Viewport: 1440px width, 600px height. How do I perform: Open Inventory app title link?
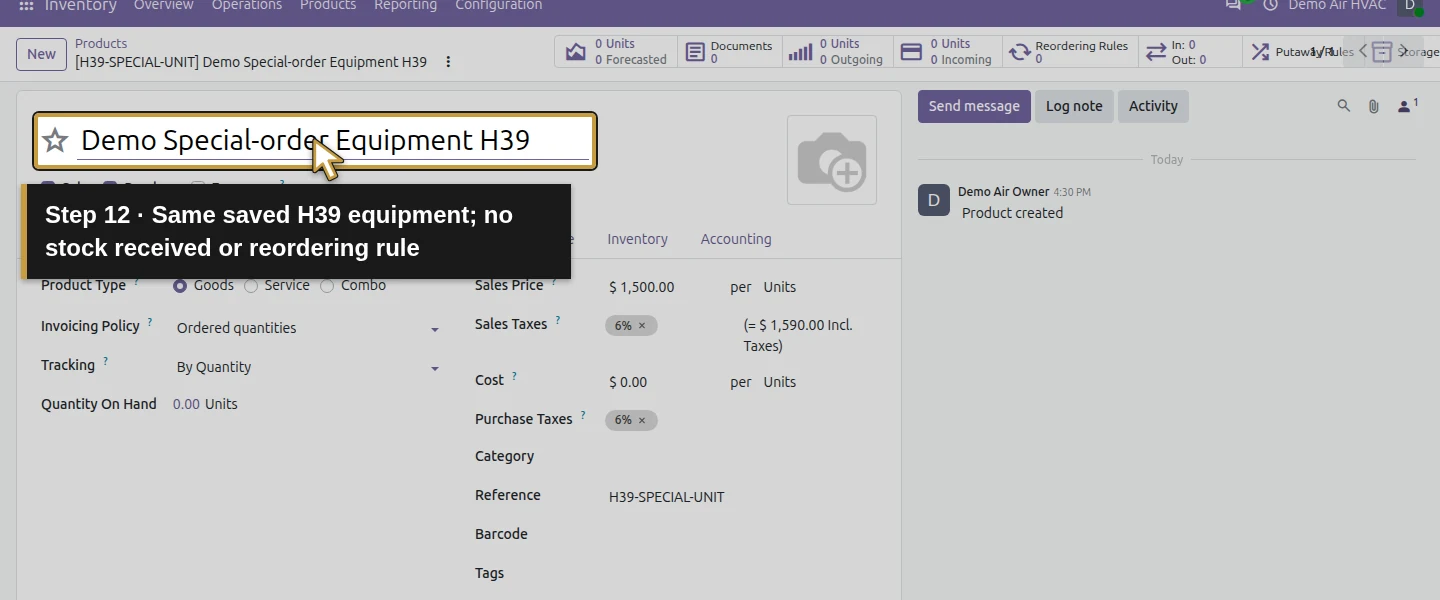(x=80, y=6)
